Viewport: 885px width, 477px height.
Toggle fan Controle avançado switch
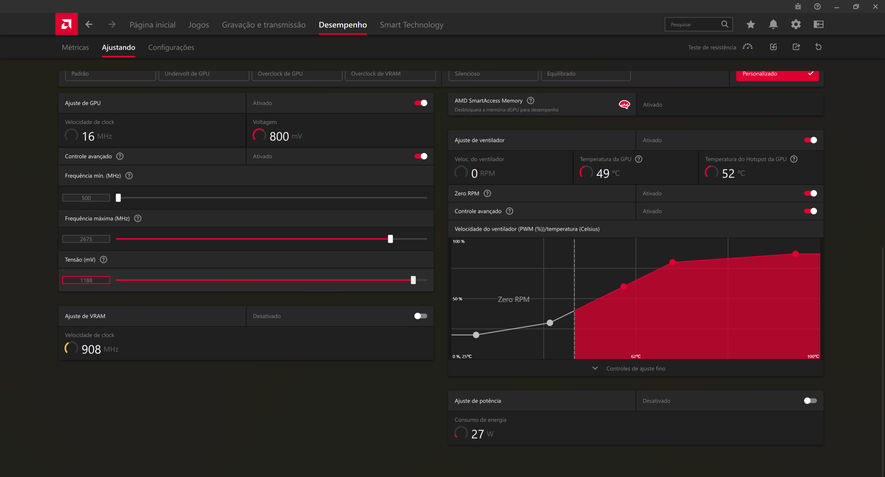(x=810, y=211)
